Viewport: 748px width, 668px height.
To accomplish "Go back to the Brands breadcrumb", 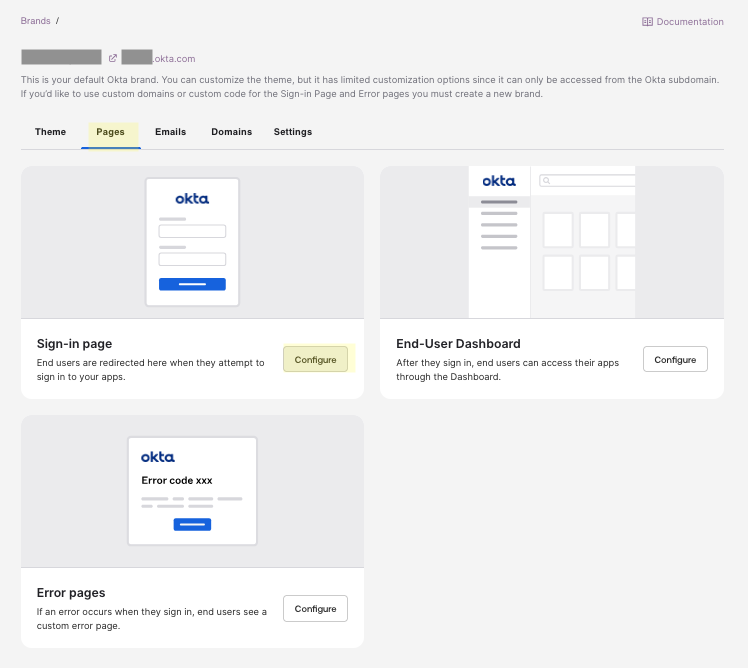I will [x=35, y=21].
